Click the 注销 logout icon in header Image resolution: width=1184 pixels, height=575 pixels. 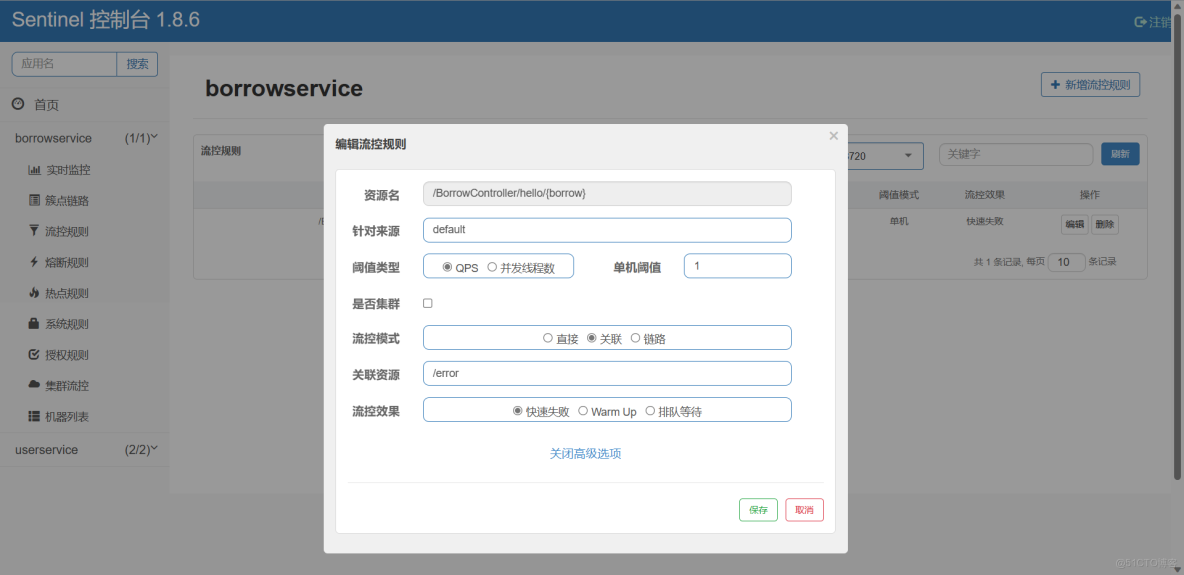click(x=1141, y=22)
